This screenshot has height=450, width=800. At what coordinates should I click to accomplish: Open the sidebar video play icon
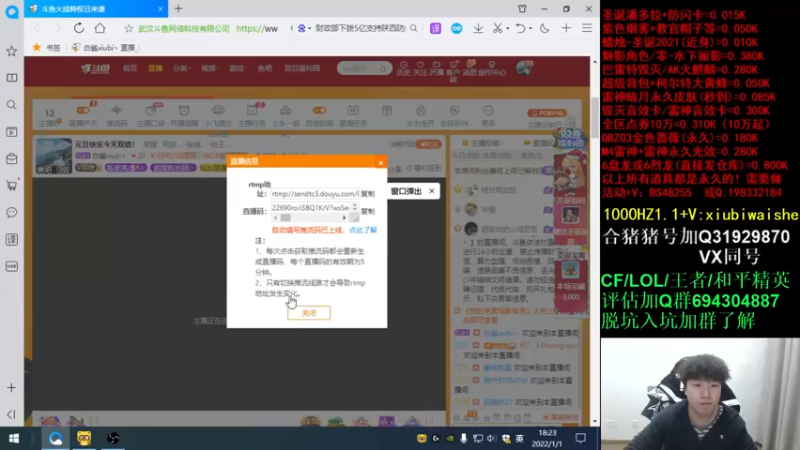tap(11, 132)
